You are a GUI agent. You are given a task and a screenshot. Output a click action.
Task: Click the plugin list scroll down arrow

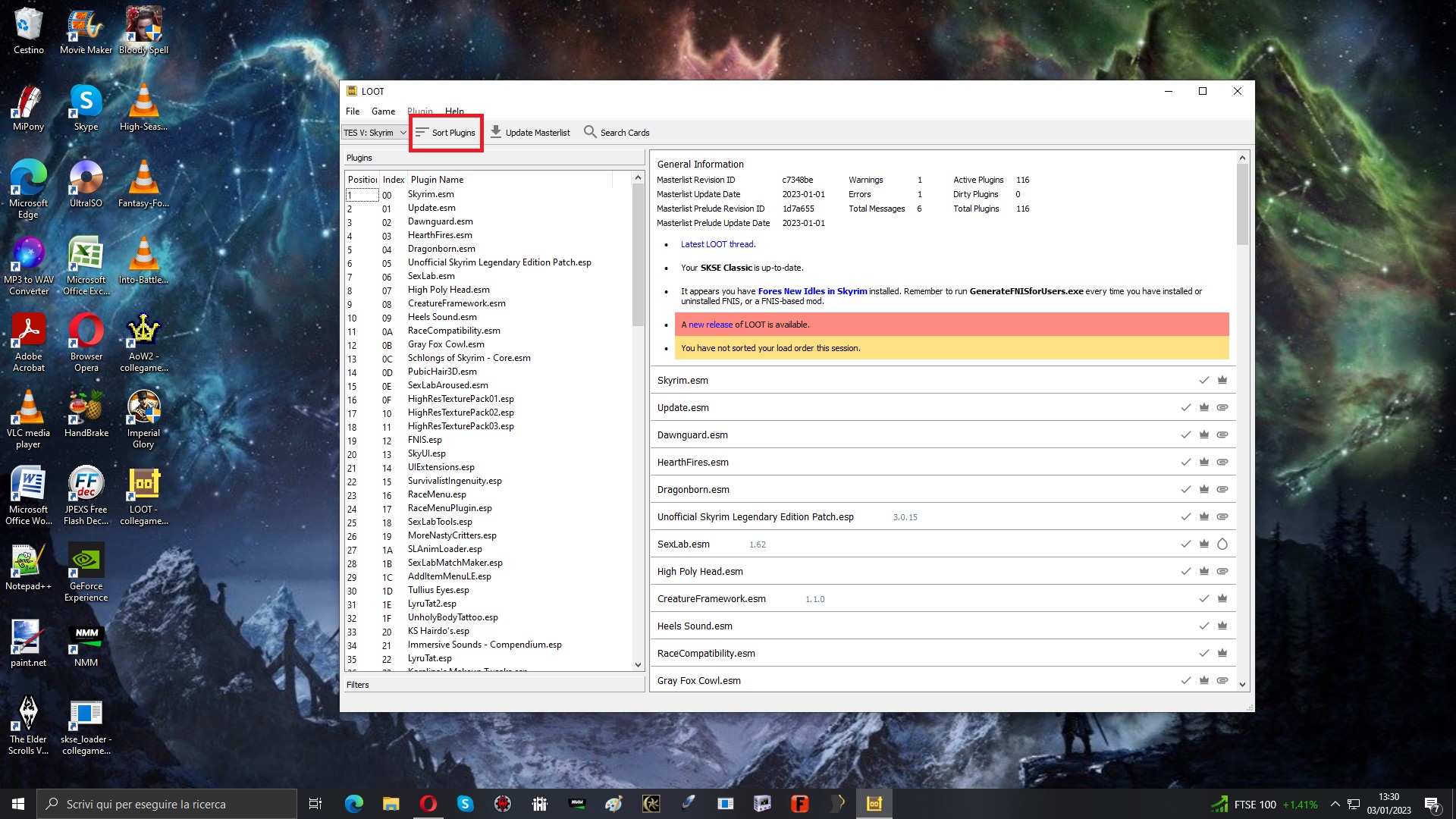pyautogui.click(x=638, y=665)
